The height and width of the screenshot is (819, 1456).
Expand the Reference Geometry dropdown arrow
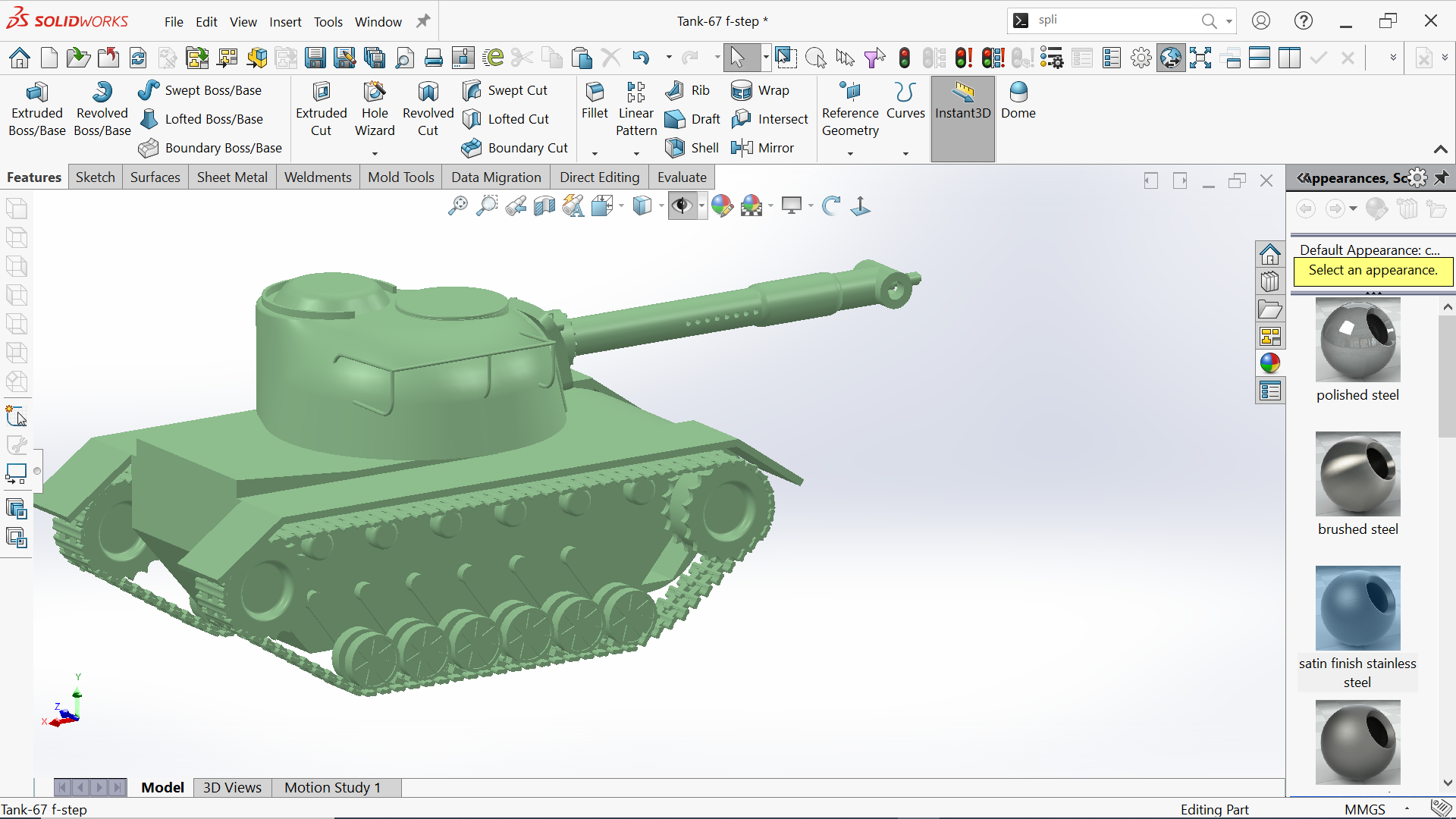[850, 154]
